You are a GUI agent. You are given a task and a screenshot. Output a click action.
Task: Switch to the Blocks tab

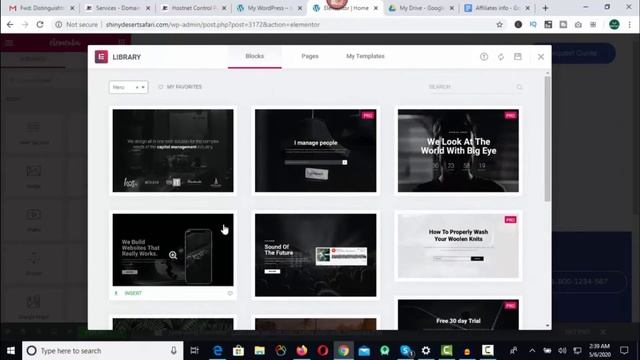tap(255, 56)
